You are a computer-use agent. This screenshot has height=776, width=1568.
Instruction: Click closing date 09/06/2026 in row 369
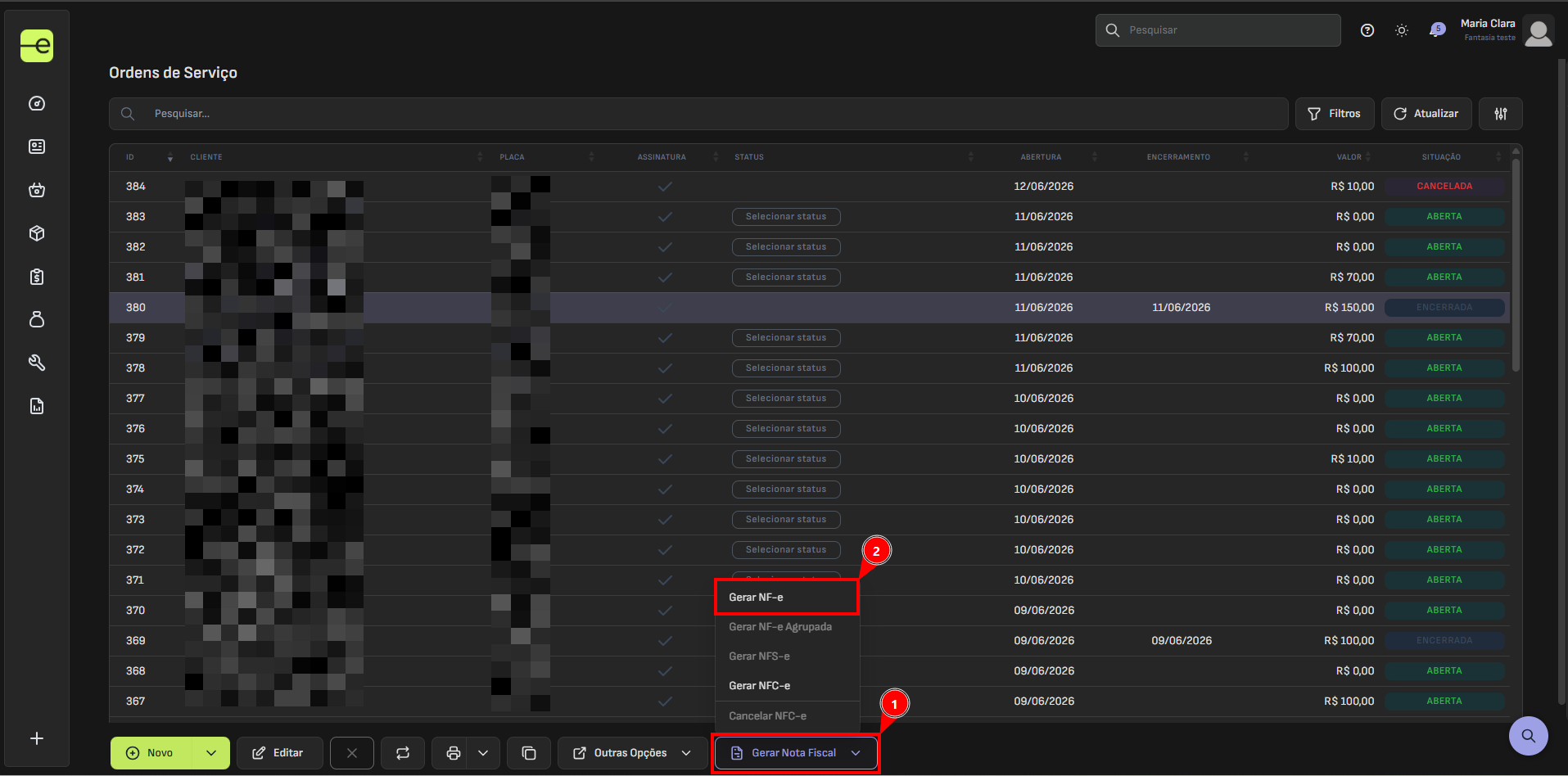[1182, 641]
